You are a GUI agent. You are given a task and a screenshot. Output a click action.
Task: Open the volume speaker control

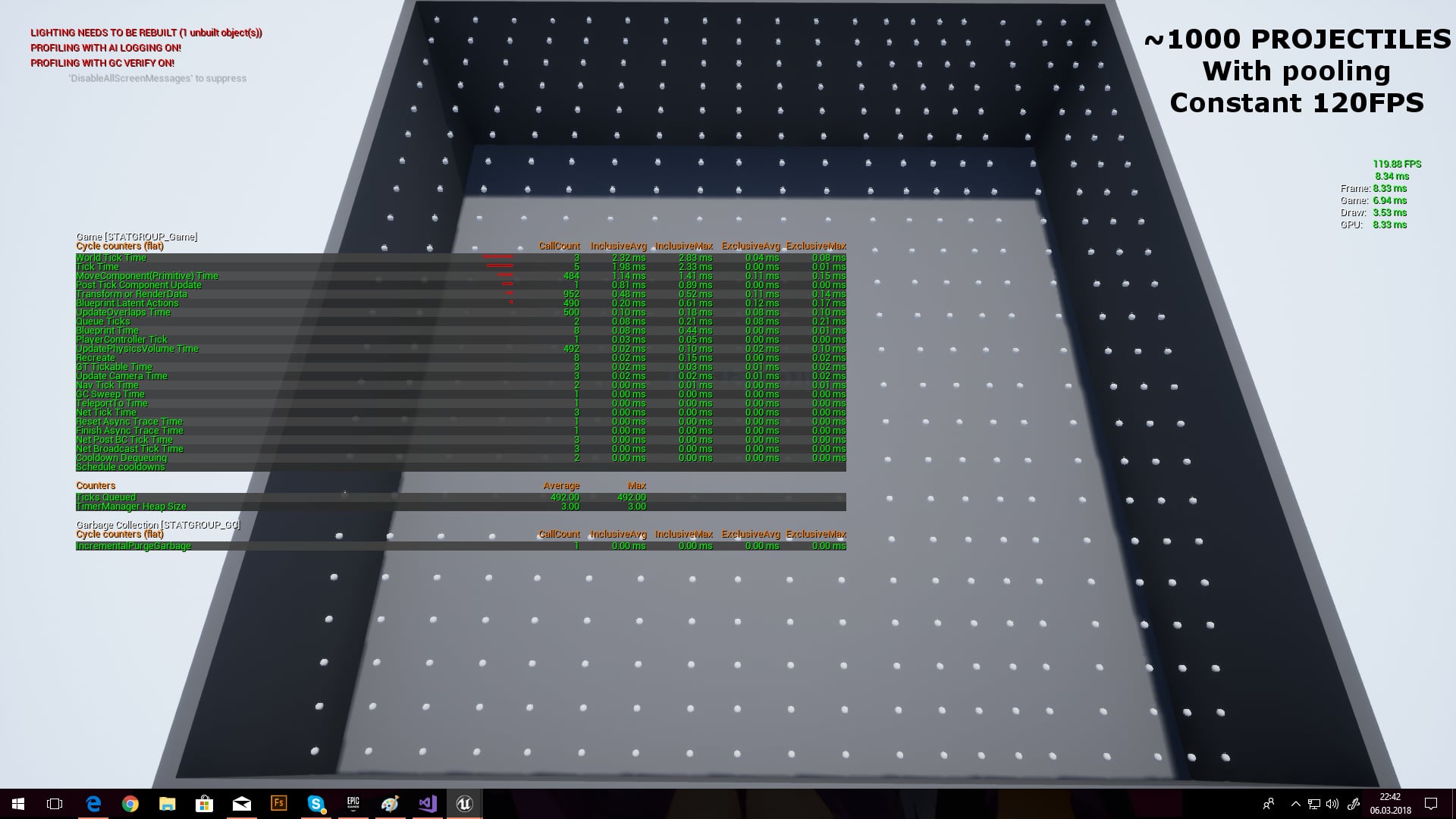[1332, 804]
